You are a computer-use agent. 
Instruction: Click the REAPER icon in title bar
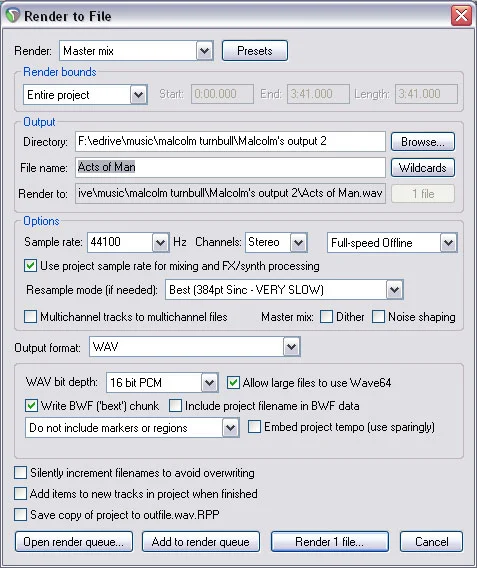[13, 16]
